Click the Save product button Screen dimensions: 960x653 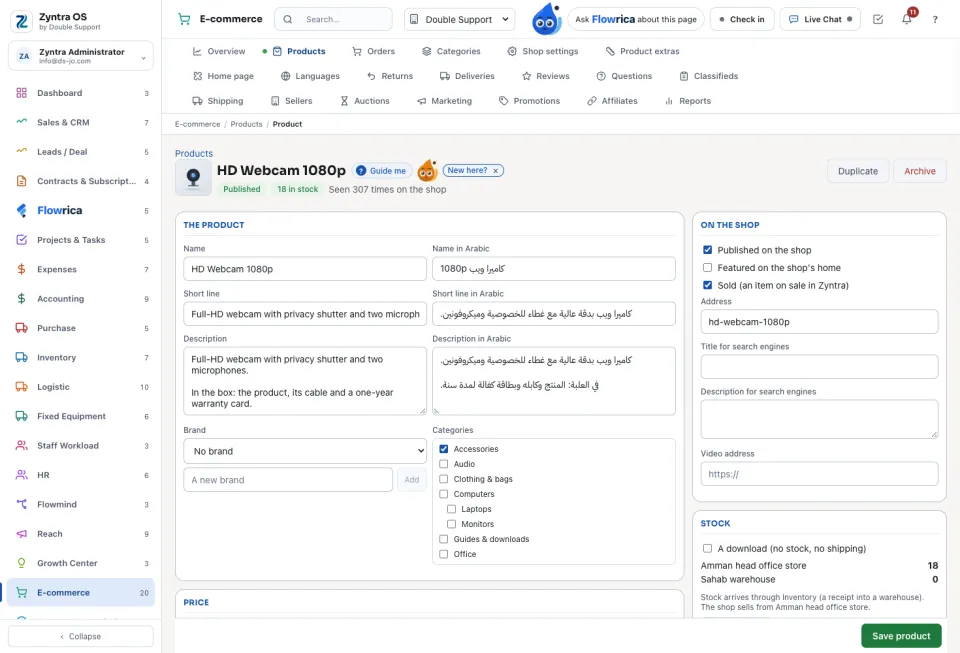(901, 636)
